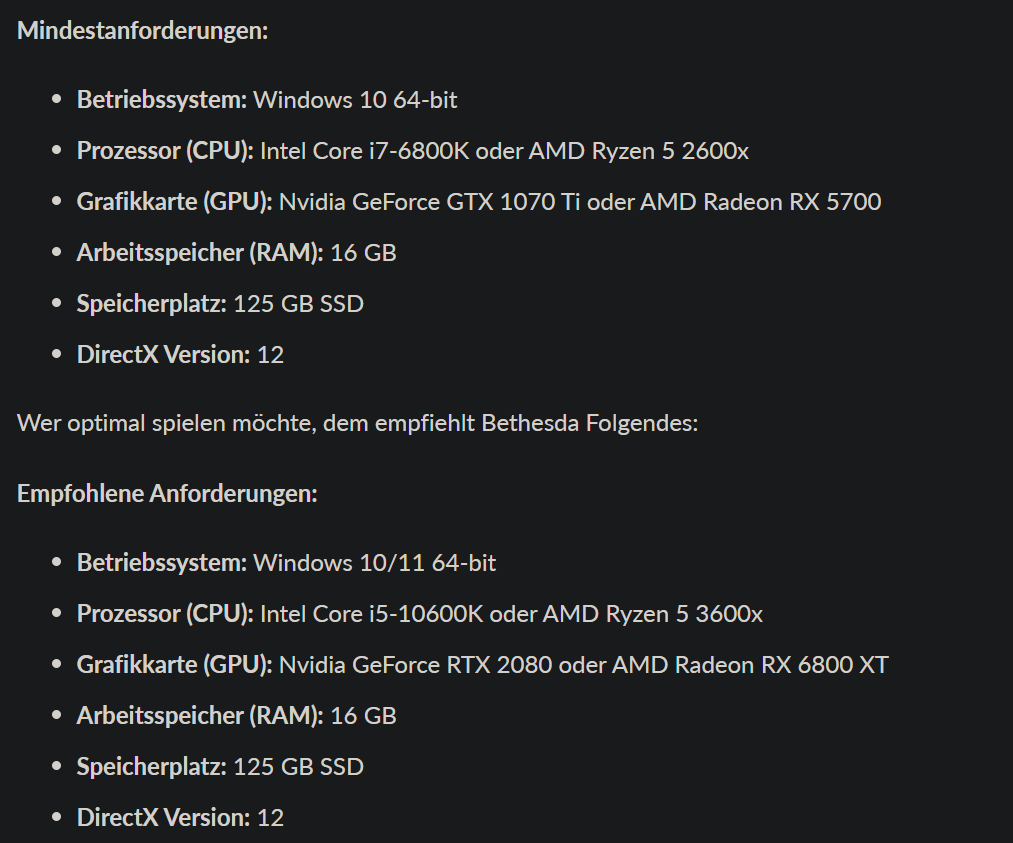
Task: Click the Empfohlene Anforderungen heading
Action: coord(167,494)
